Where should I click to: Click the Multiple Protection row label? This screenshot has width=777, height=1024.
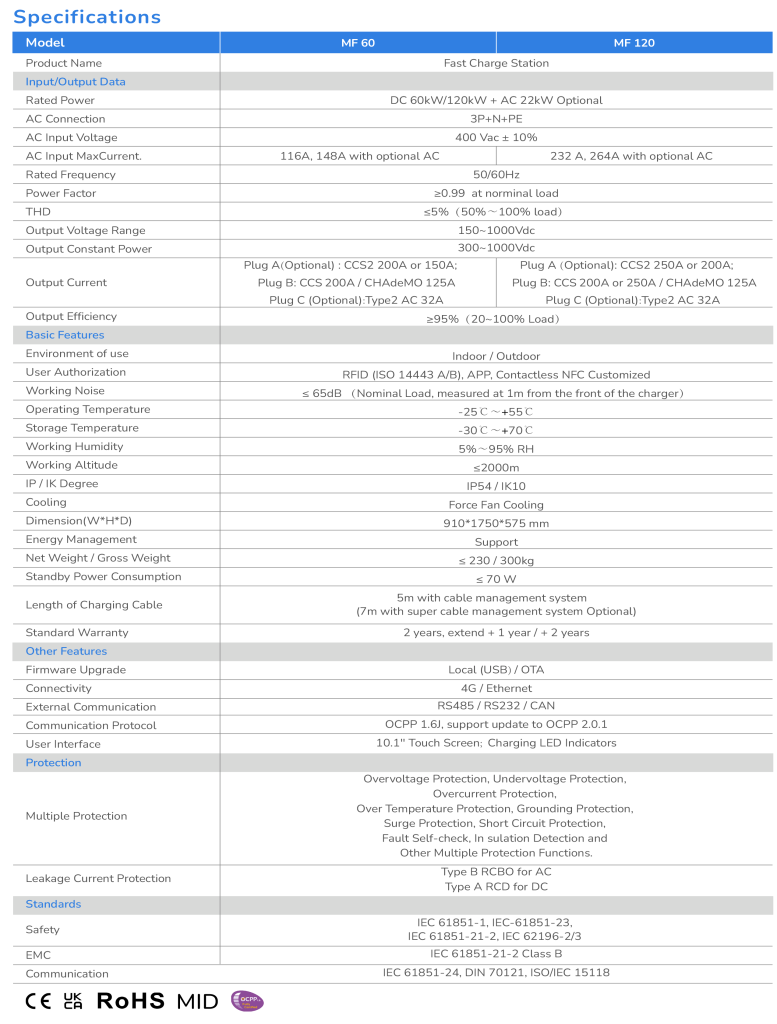coord(76,816)
